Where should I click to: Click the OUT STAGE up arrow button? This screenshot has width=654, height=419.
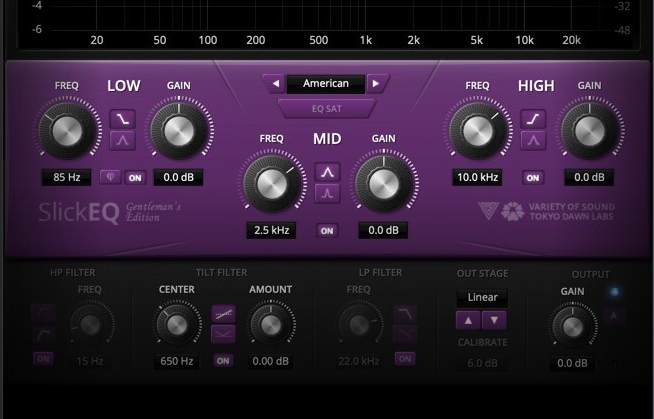point(468,320)
